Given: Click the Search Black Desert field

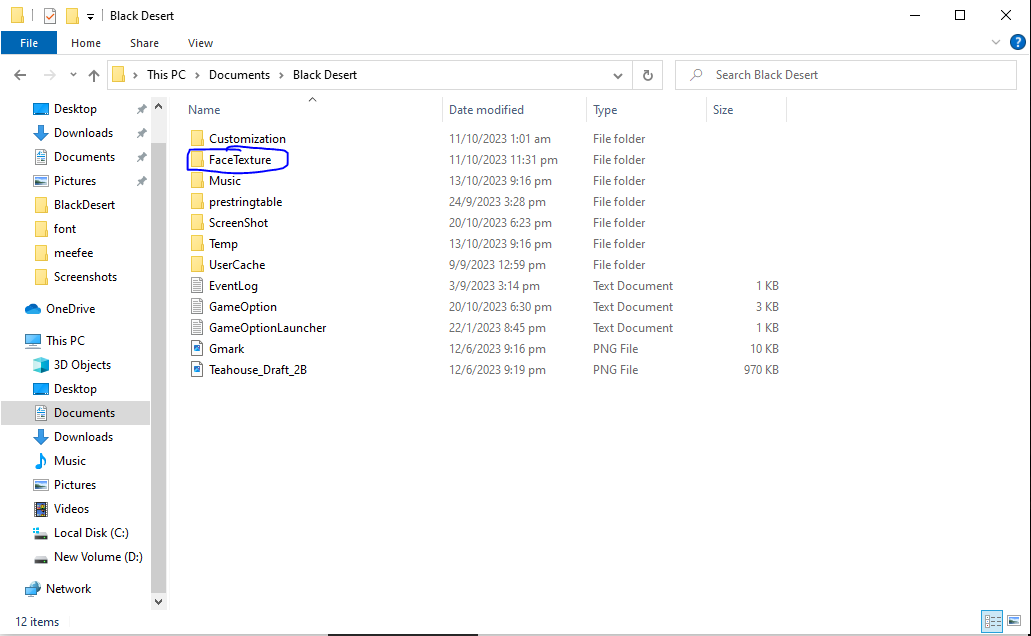Looking at the screenshot, I should pos(846,75).
